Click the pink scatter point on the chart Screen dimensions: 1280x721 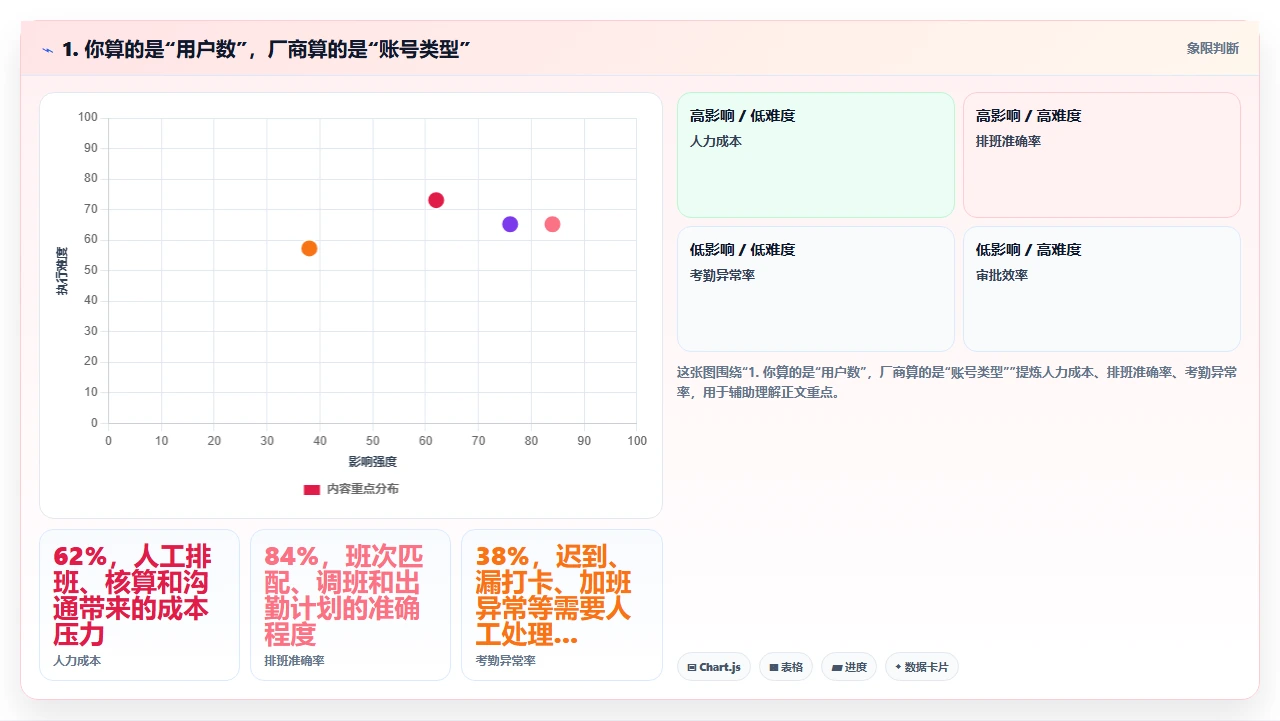552,224
